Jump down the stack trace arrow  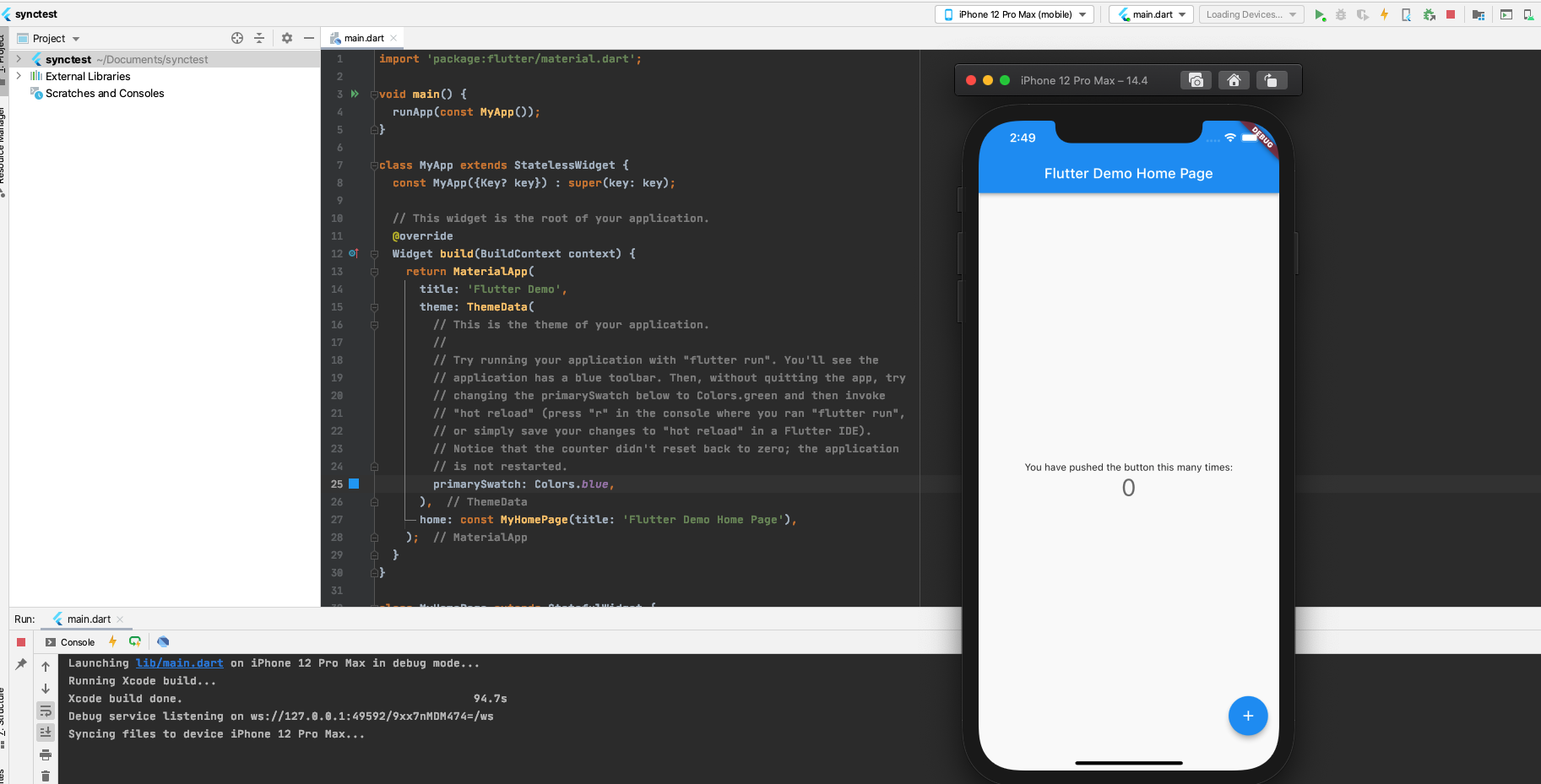pyautogui.click(x=46, y=689)
